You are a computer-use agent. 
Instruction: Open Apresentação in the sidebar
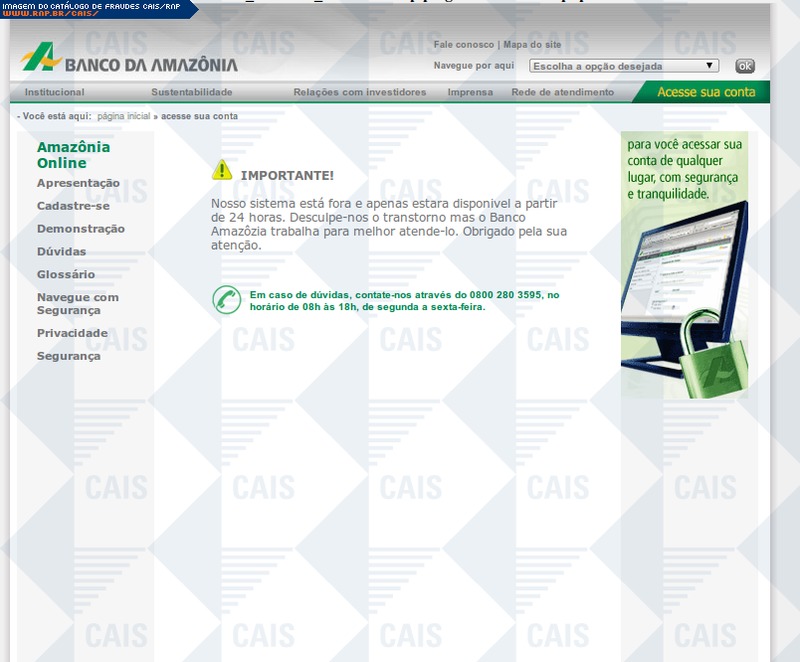(x=78, y=183)
